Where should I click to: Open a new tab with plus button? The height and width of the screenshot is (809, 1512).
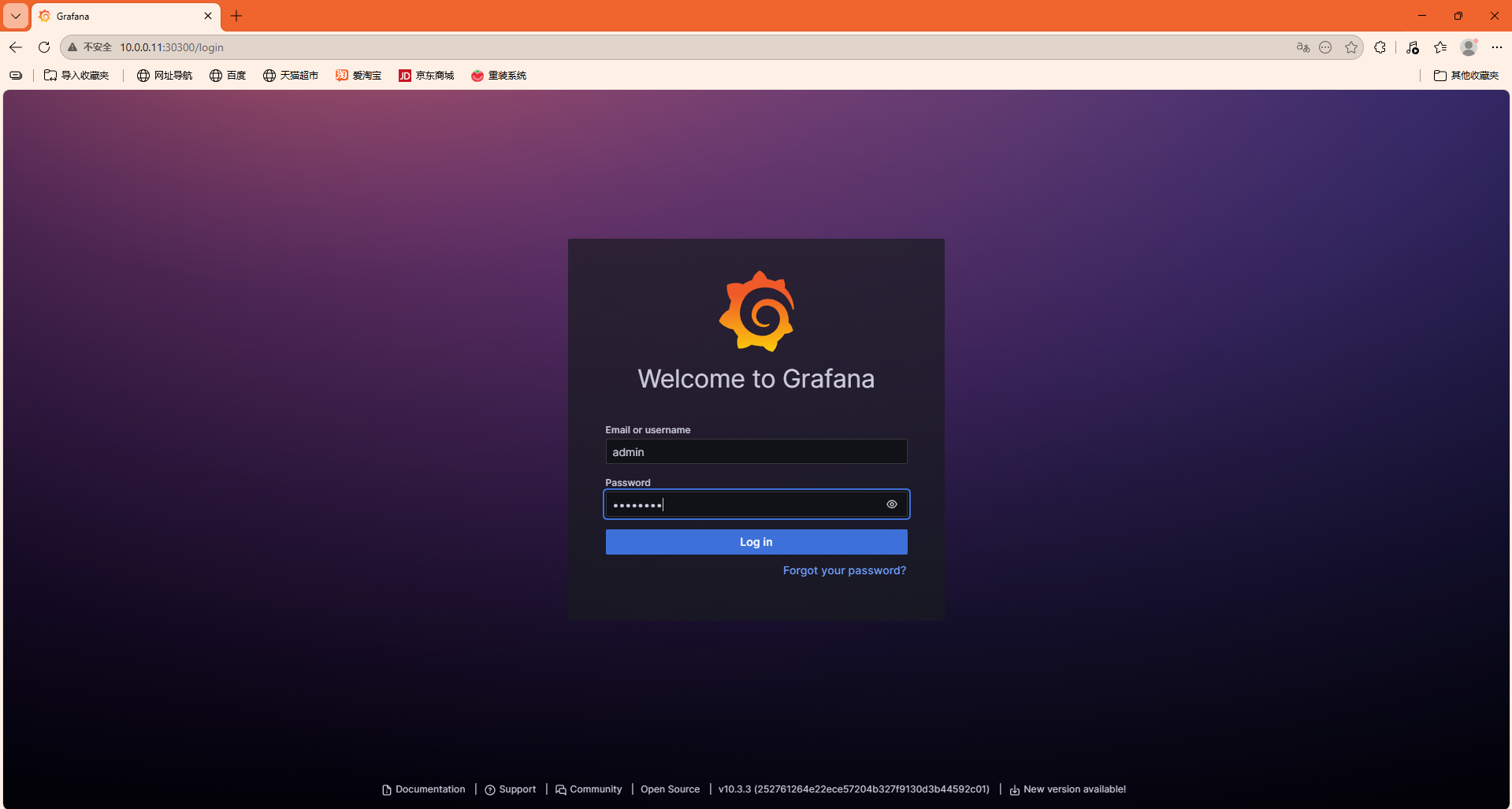[236, 16]
